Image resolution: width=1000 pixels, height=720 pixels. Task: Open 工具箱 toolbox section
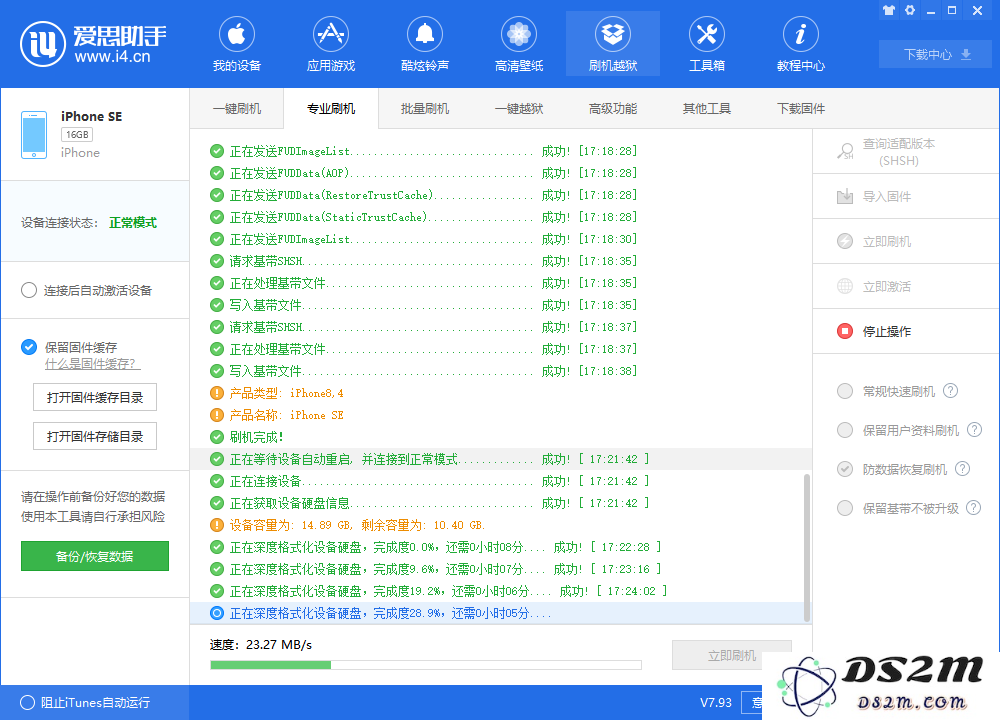click(x=707, y=44)
